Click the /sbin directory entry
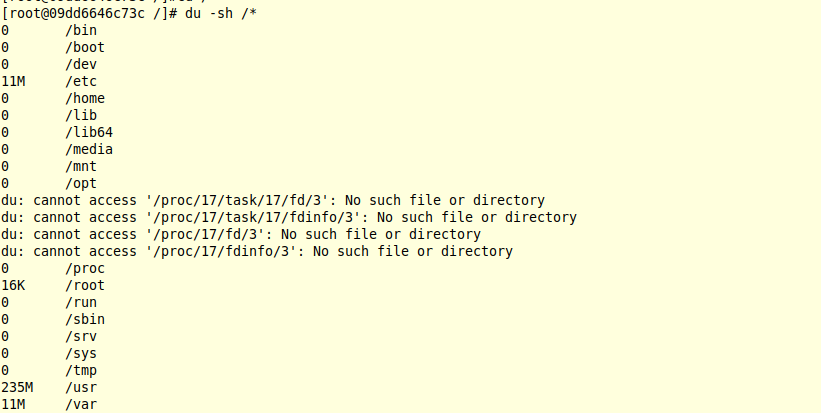The image size is (821, 413). pos(85,319)
